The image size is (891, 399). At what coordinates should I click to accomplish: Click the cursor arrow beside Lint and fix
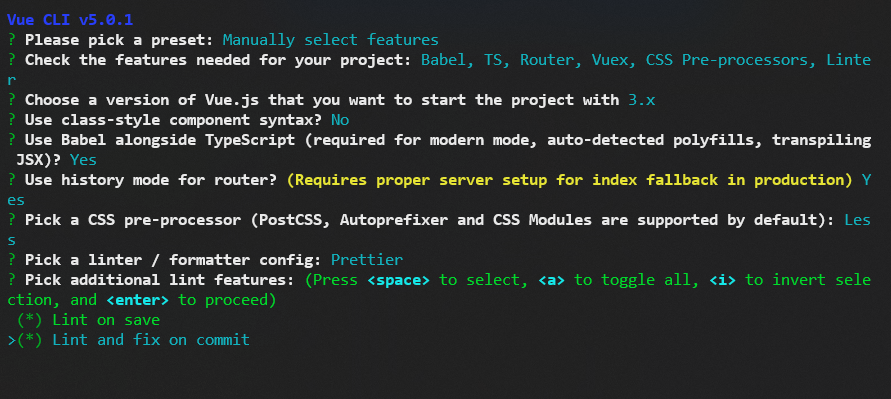pos(11,340)
